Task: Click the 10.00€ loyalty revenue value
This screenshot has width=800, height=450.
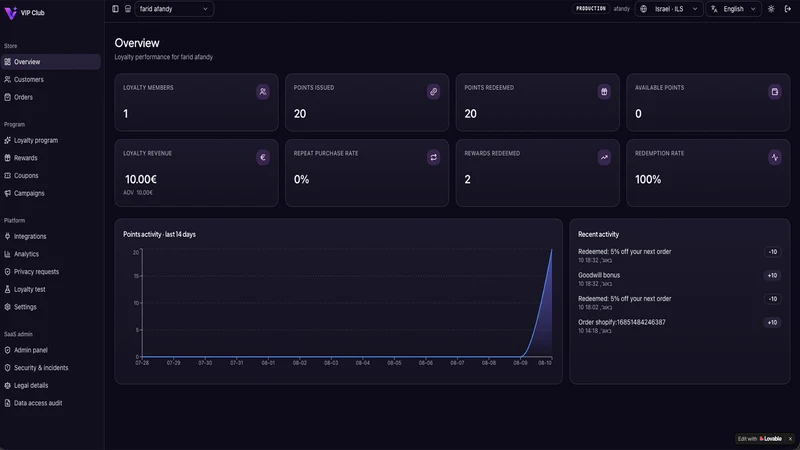Action: (x=141, y=180)
